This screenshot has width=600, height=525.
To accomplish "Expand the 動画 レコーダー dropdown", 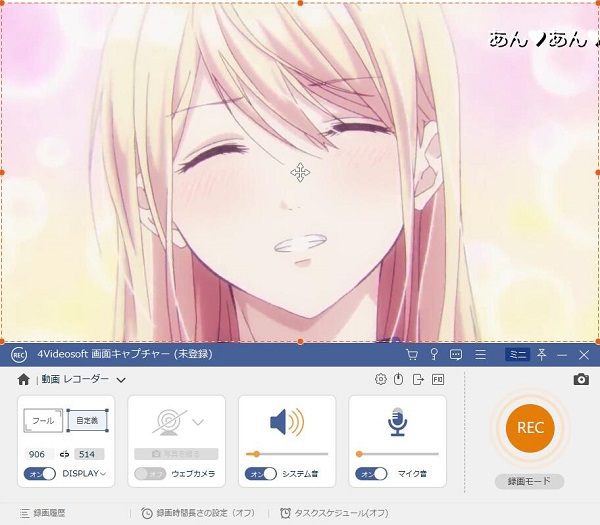I will coord(121,380).
